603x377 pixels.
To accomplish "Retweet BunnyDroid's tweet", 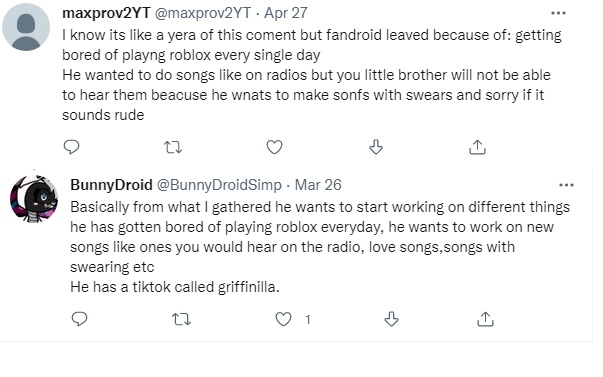I will coord(181,319).
